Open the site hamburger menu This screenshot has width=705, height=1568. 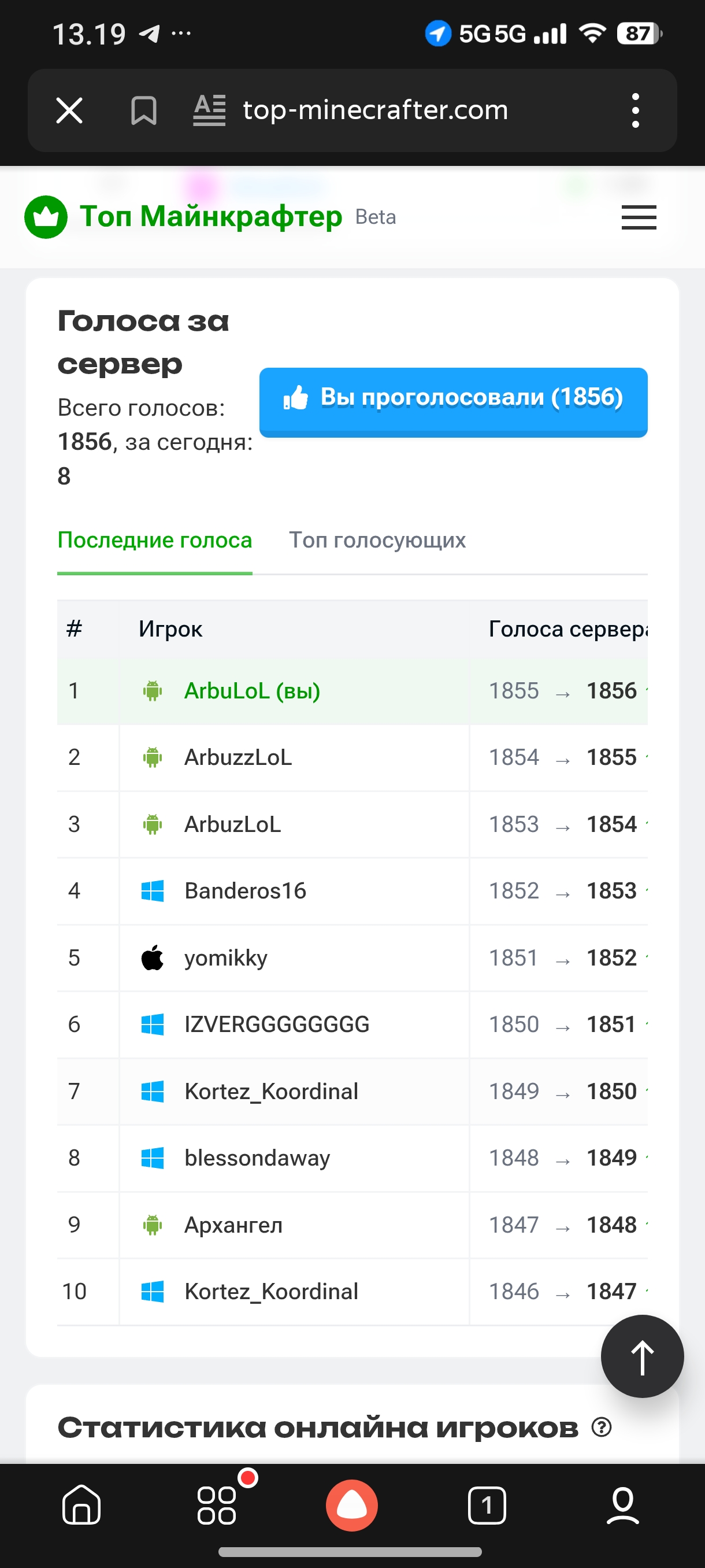638,217
